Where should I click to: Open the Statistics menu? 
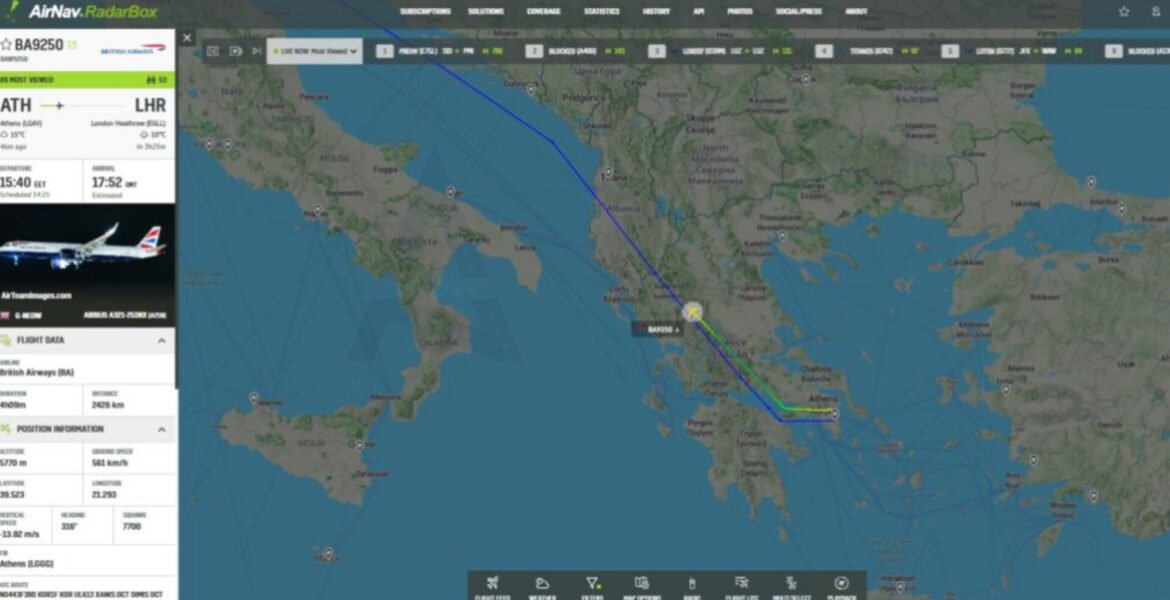click(x=601, y=11)
